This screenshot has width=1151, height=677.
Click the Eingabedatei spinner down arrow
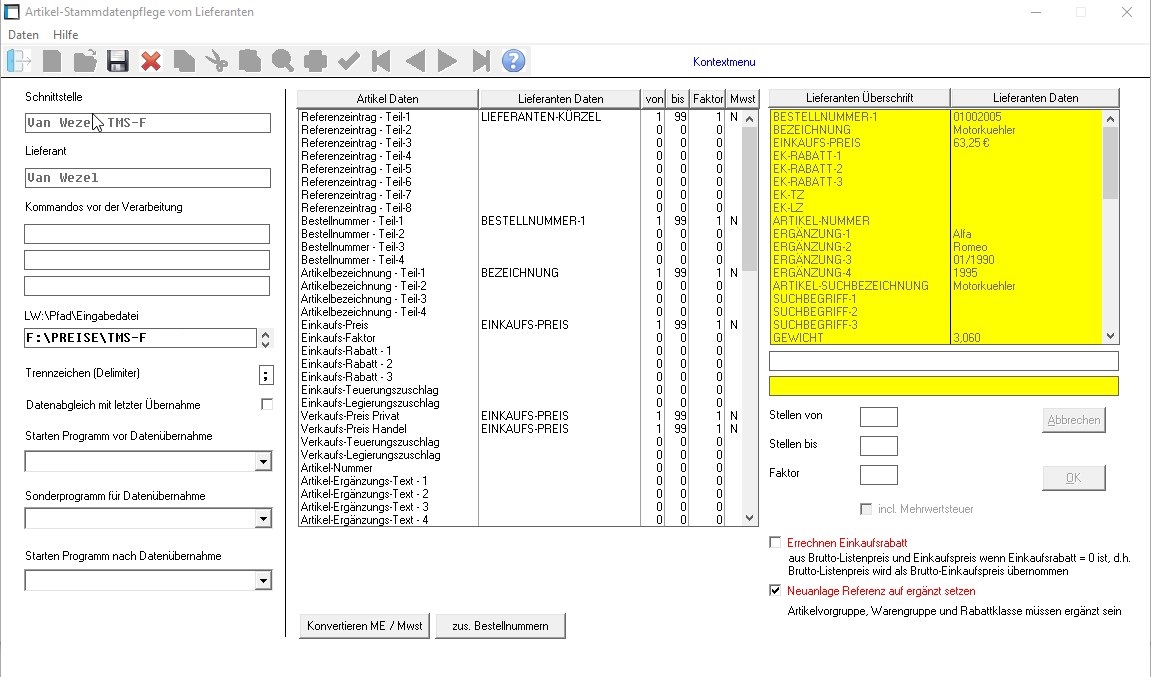(x=266, y=343)
